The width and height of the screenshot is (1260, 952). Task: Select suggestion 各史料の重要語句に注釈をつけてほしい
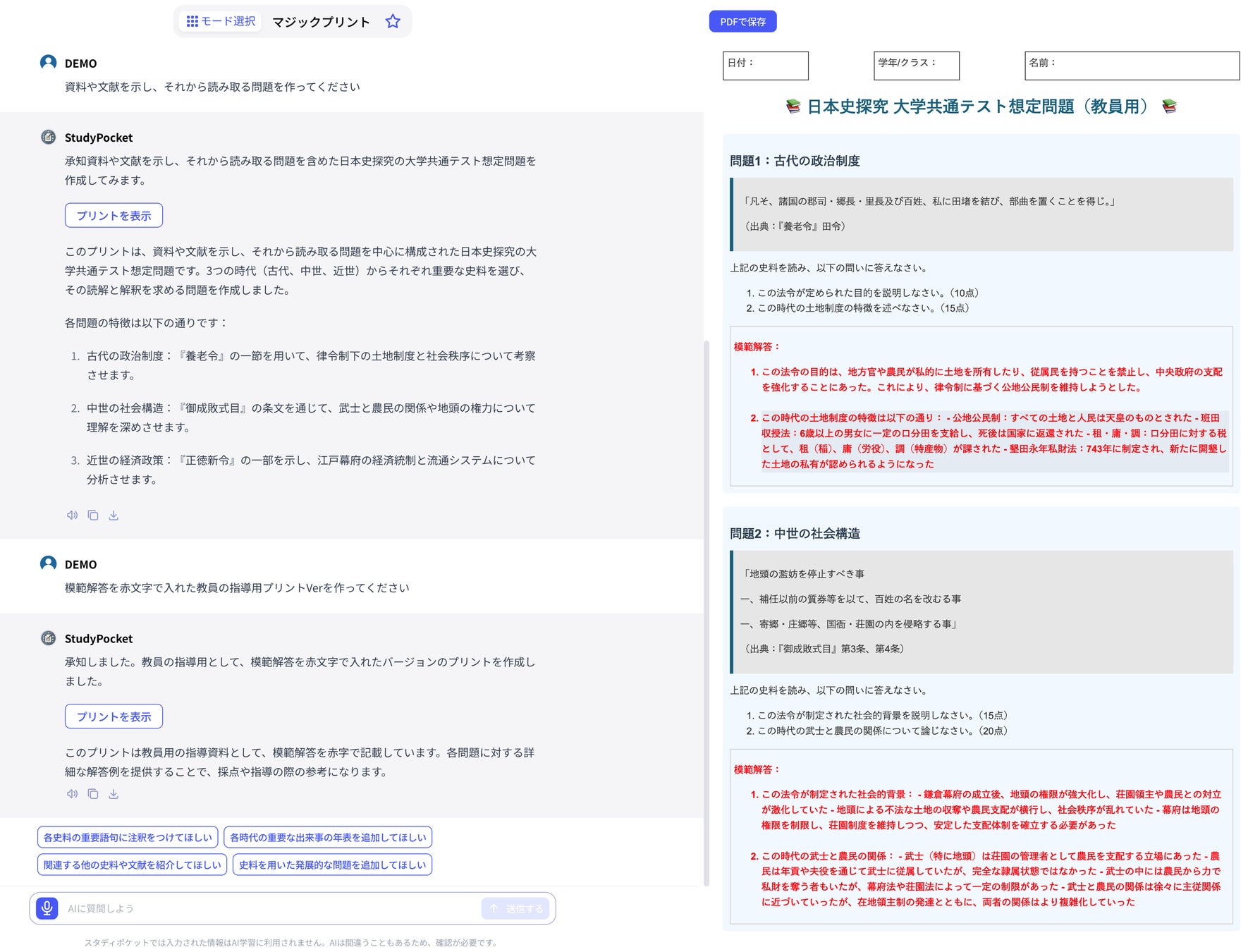point(128,837)
